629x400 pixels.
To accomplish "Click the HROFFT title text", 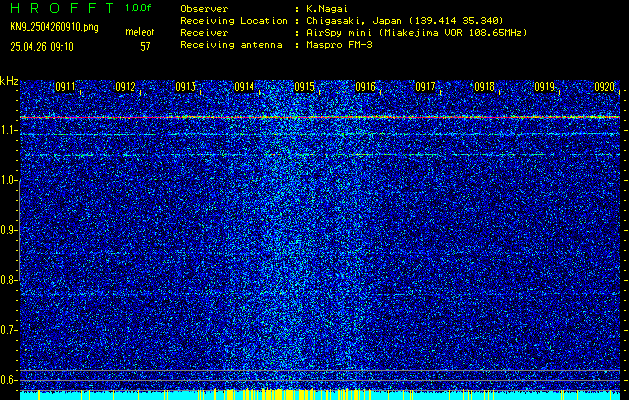I will pos(62,8).
